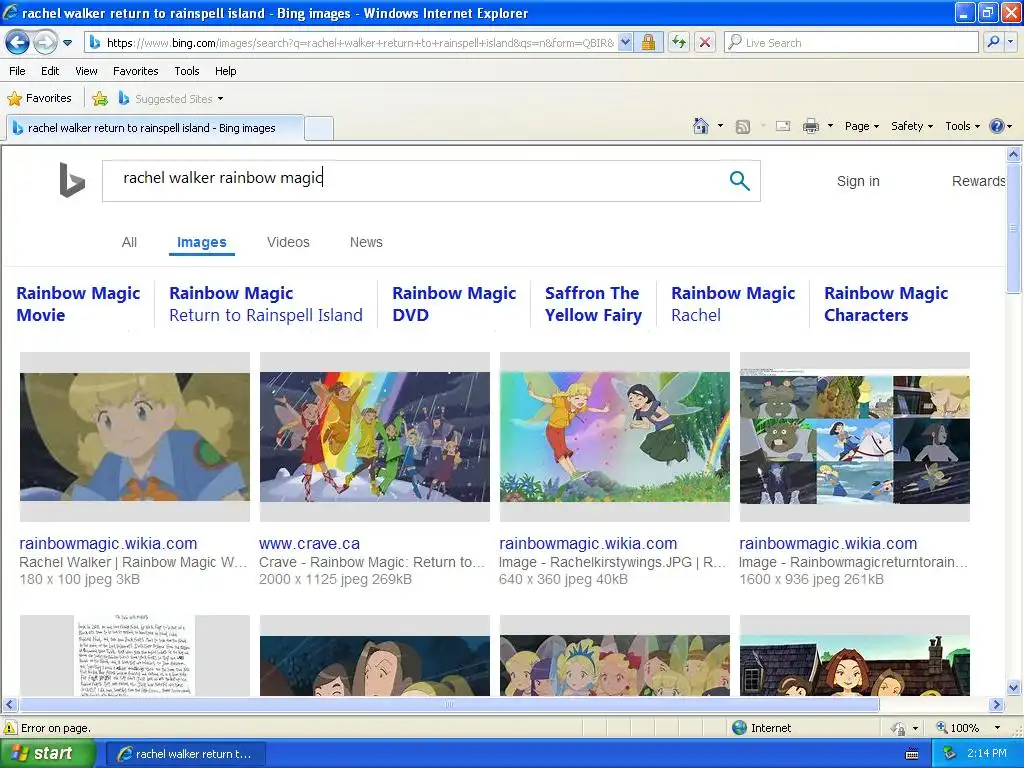Open the collage goblins thumbnail

click(x=855, y=437)
